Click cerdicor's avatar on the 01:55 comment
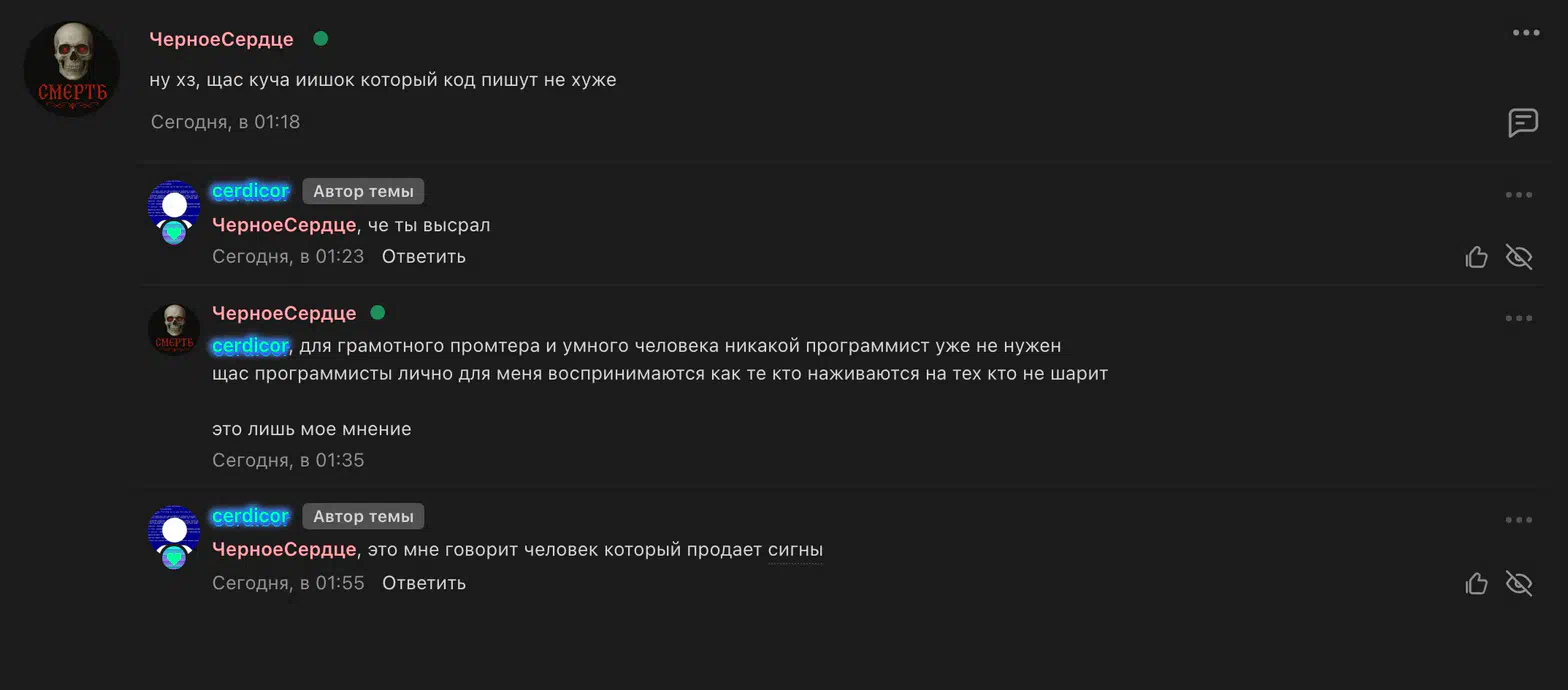 click(174, 537)
